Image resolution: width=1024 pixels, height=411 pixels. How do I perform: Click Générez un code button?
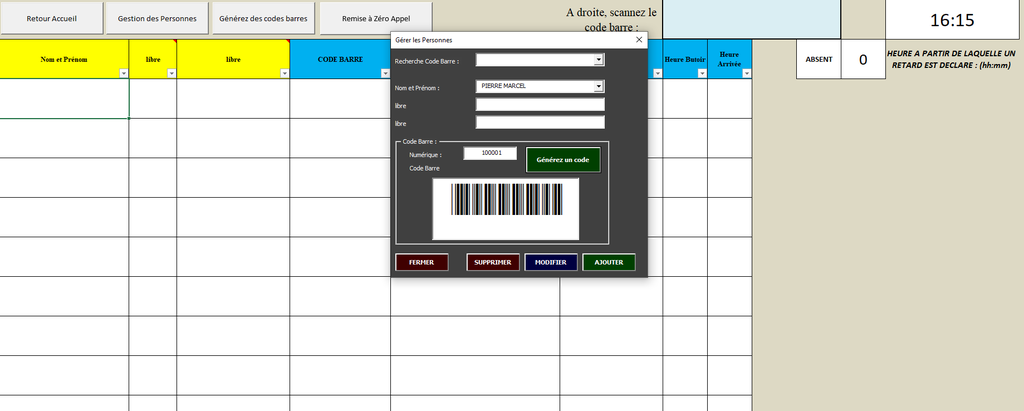pyautogui.click(x=563, y=160)
